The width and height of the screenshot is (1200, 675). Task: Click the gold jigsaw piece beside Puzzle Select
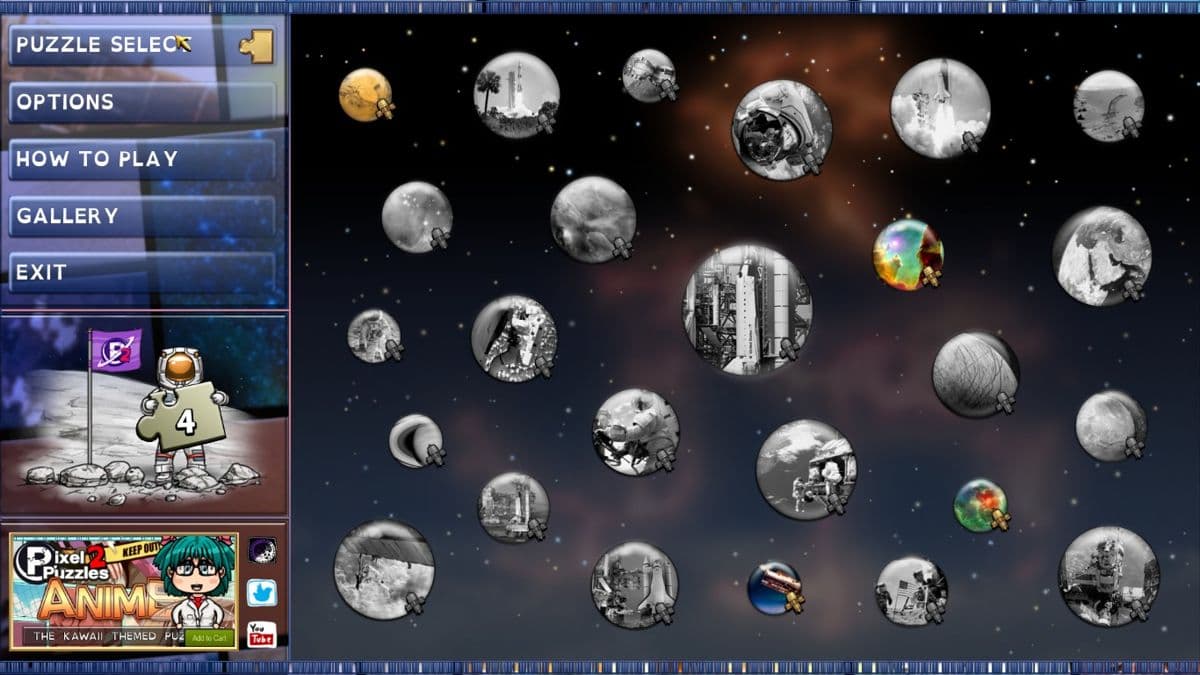click(257, 46)
